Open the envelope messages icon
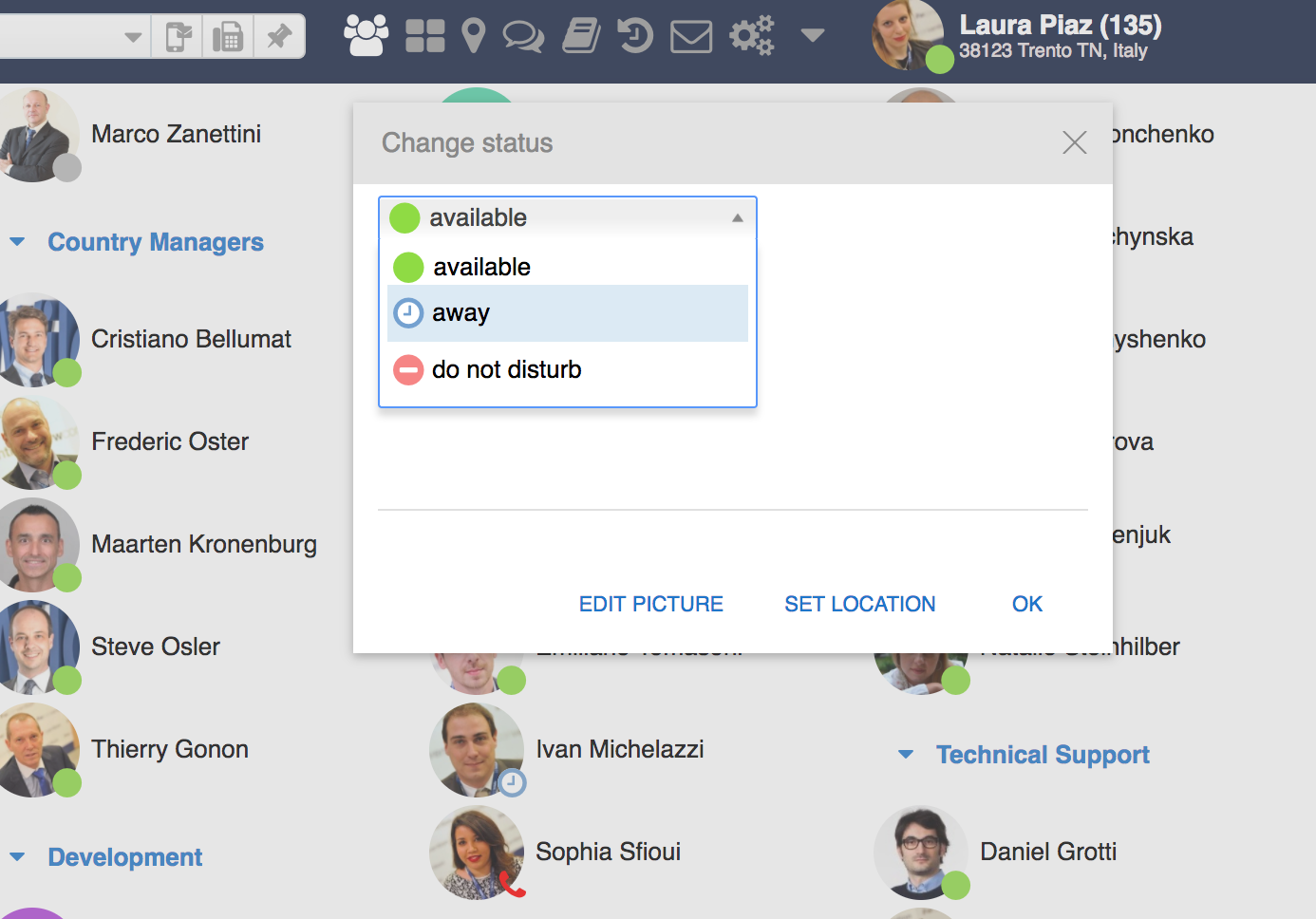The width and height of the screenshot is (1316, 919). (x=691, y=37)
